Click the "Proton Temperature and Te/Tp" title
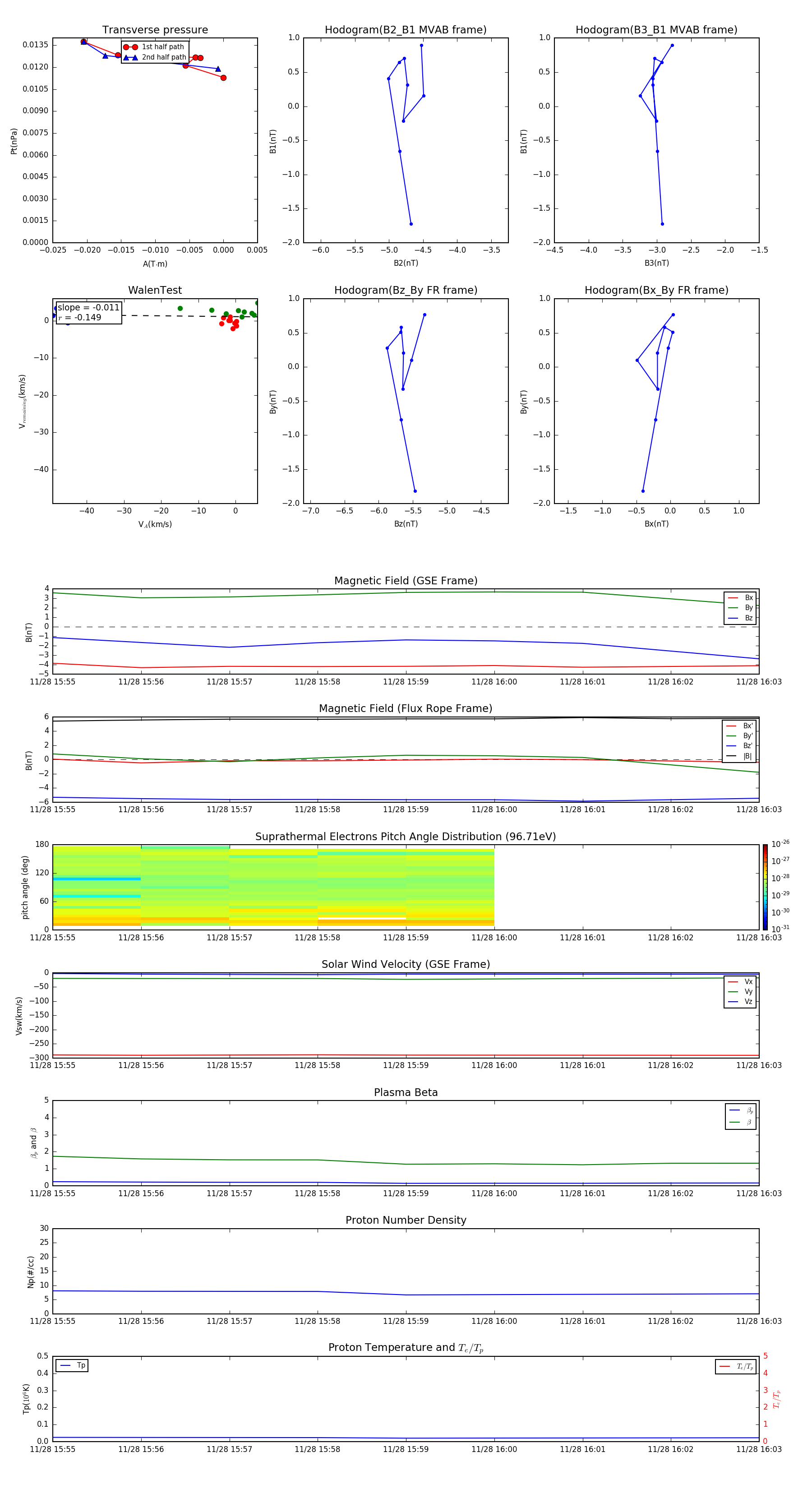The width and height of the screenshot is (812, 1489). coord(406,1348)
